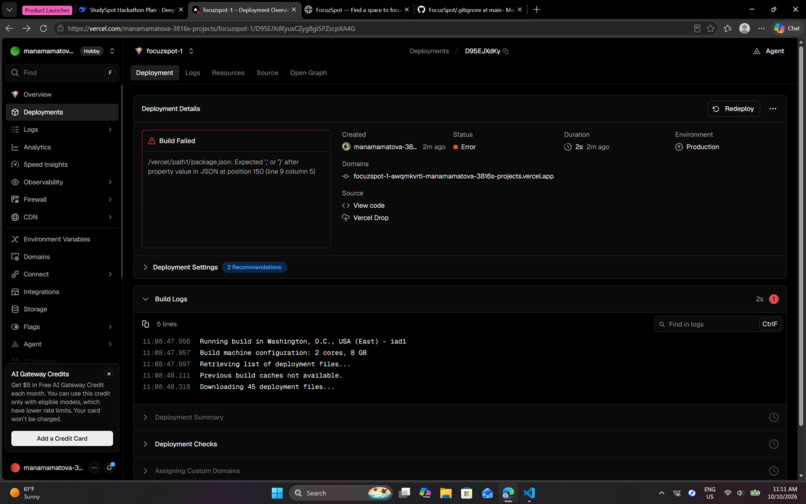The width and height of the screenshot is (806, 504).
Task: Open the Copilot Chat button
Action: click(x=787, y=28)
